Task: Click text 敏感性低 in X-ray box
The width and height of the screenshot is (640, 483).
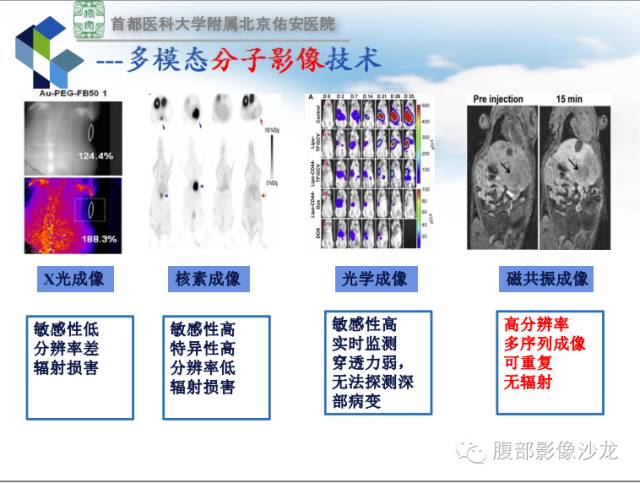Action: point(66,329)
